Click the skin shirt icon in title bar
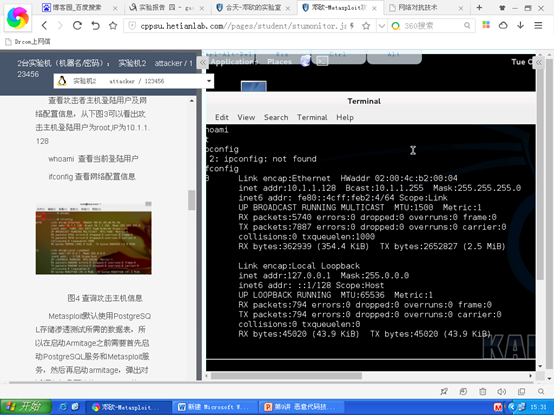Screen dimensions: 554x415 point(502,8)
